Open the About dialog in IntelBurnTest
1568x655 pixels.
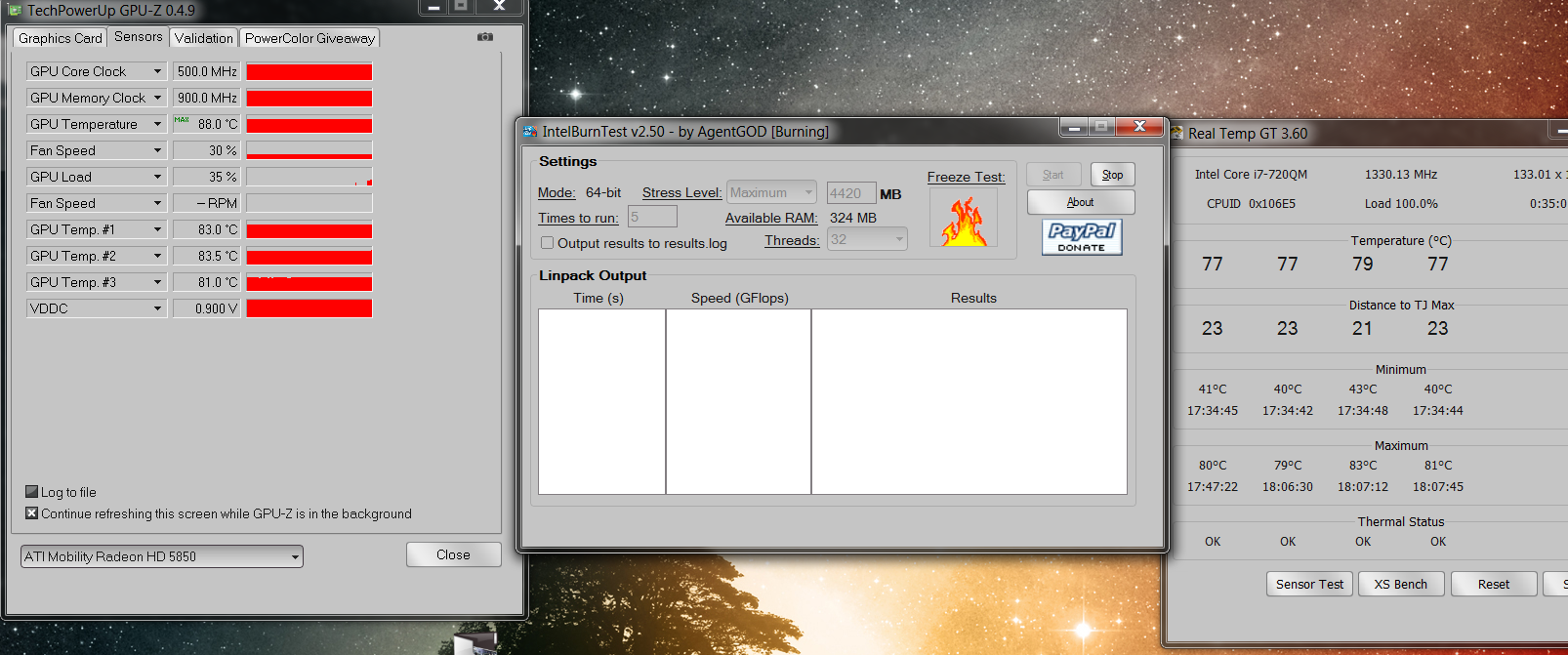coord(1081,202)
